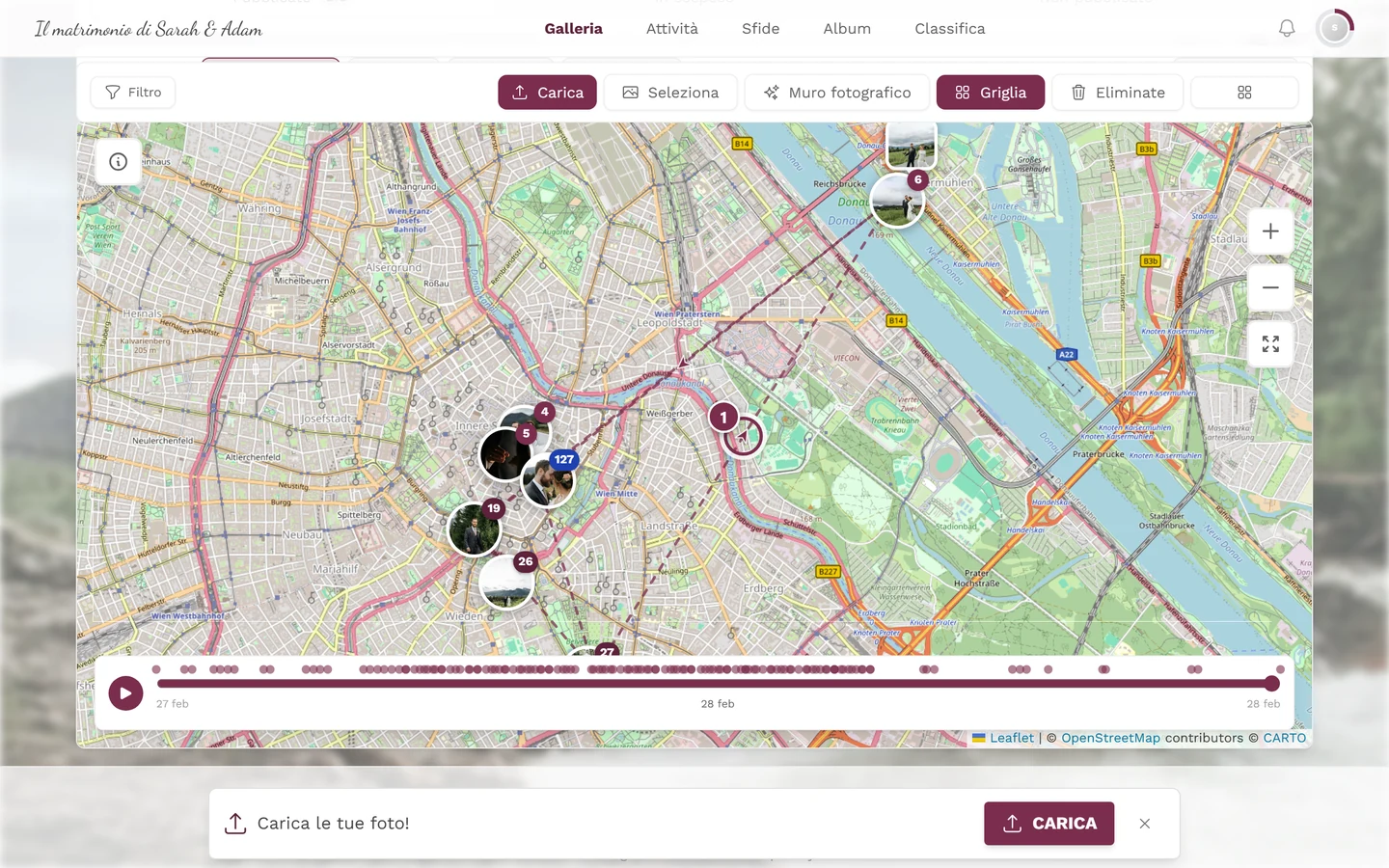
Task: Dismiss the upload photos banner
Action: coord(1145,824)
